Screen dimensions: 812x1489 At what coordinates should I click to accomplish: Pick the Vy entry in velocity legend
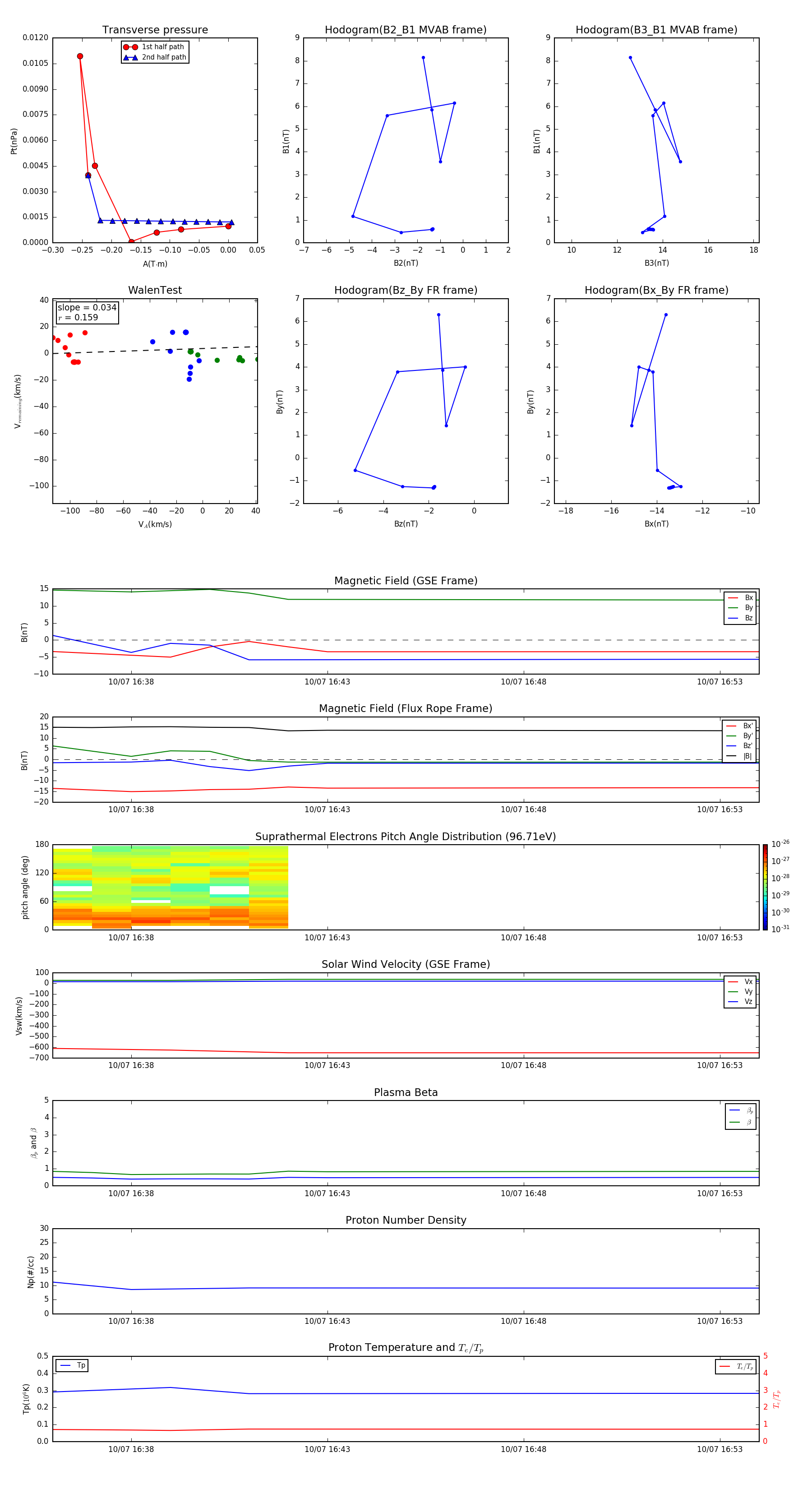[x=740, y=991]
